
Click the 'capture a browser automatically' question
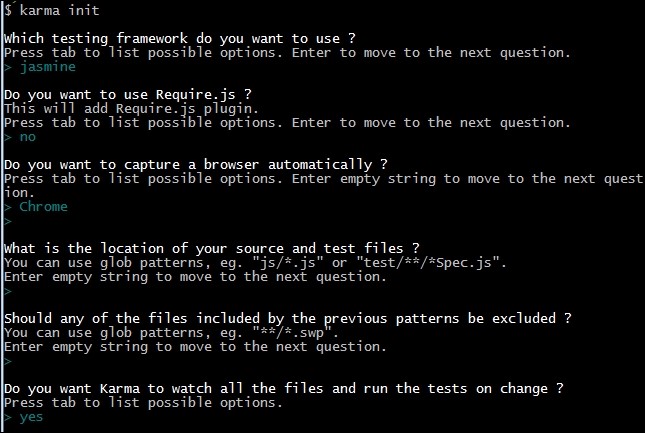click(196, 164)
